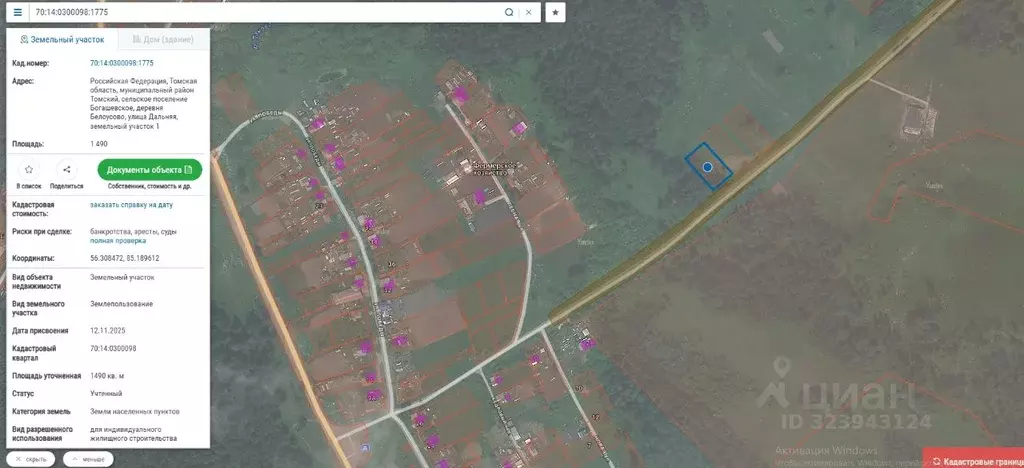
Task: Open cadastral quarter 70:14:0300098 value
Action: pos(112,348)
